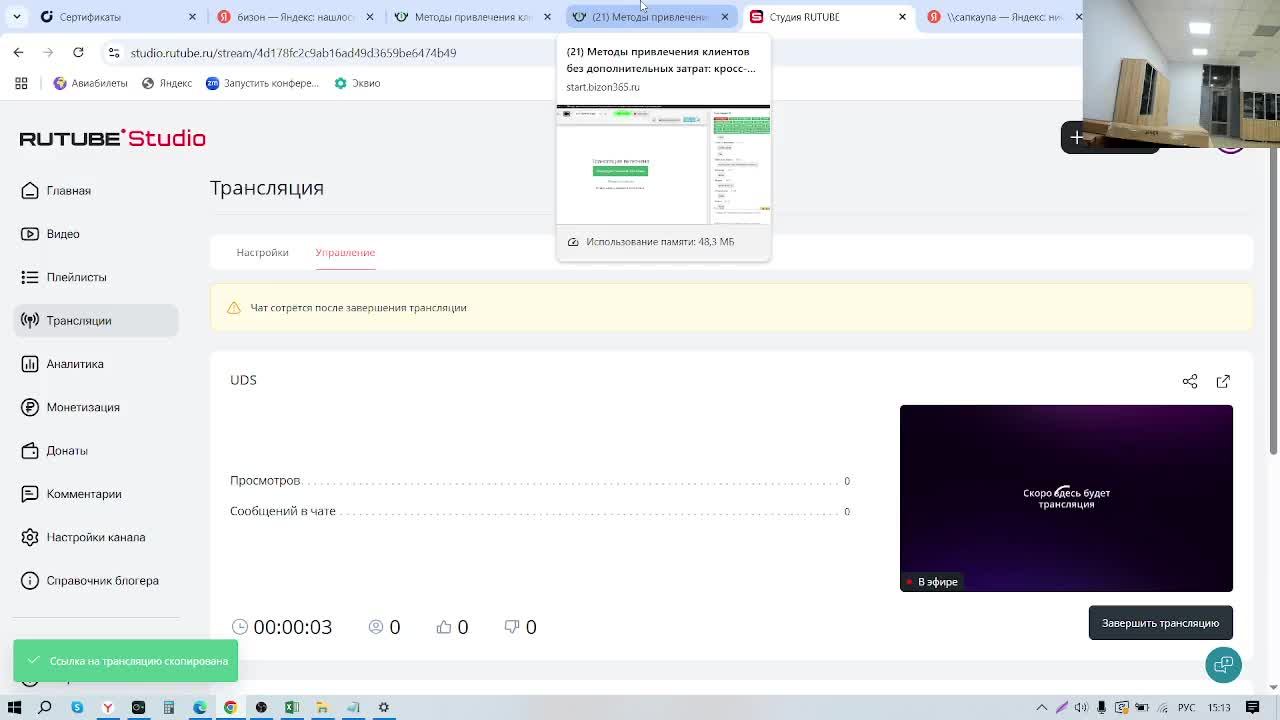Switch to the Сертификаты browser tab

coord(118,17)
